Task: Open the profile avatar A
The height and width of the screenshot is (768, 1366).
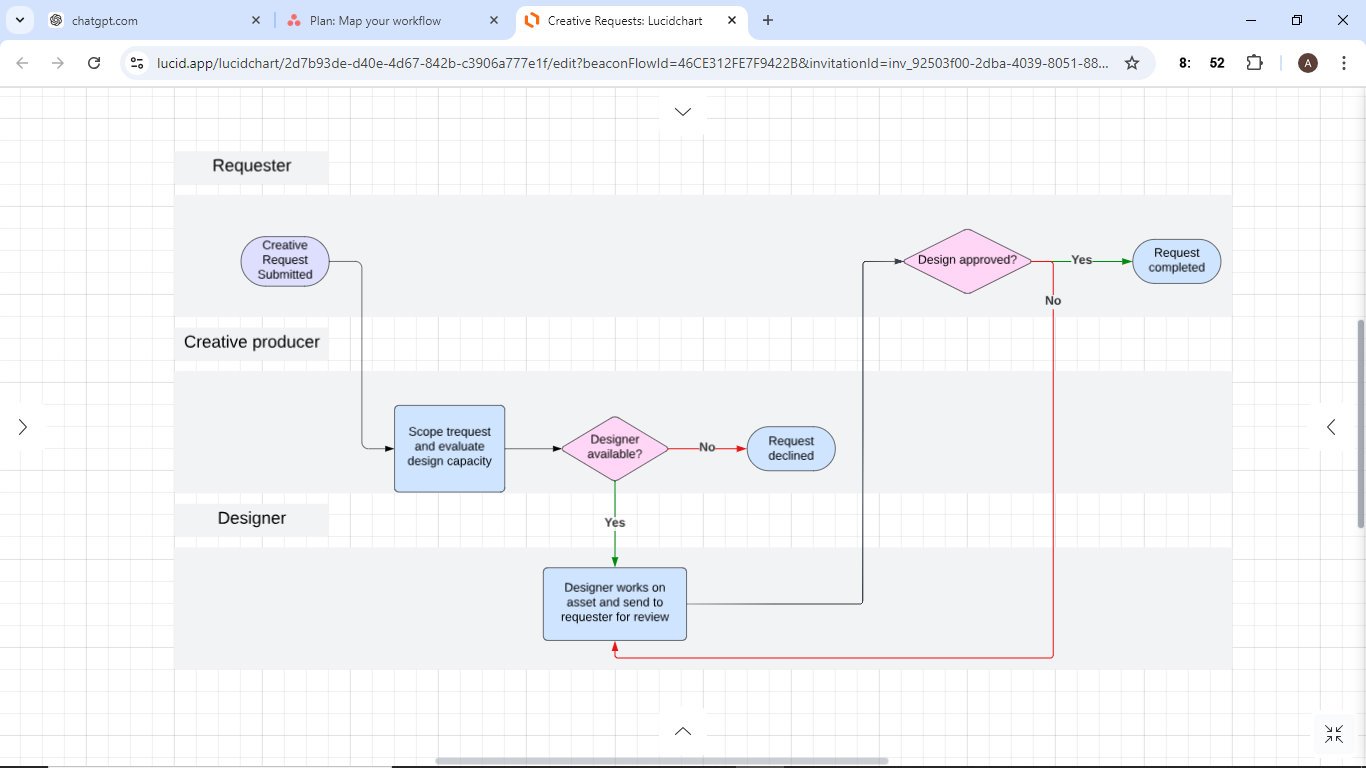Action: coord(1307,63)
